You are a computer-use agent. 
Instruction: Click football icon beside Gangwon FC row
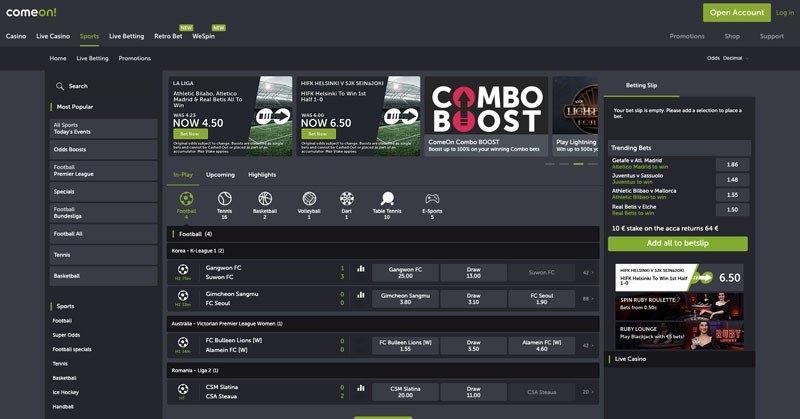pyautogui.click(x=183, y=269)
